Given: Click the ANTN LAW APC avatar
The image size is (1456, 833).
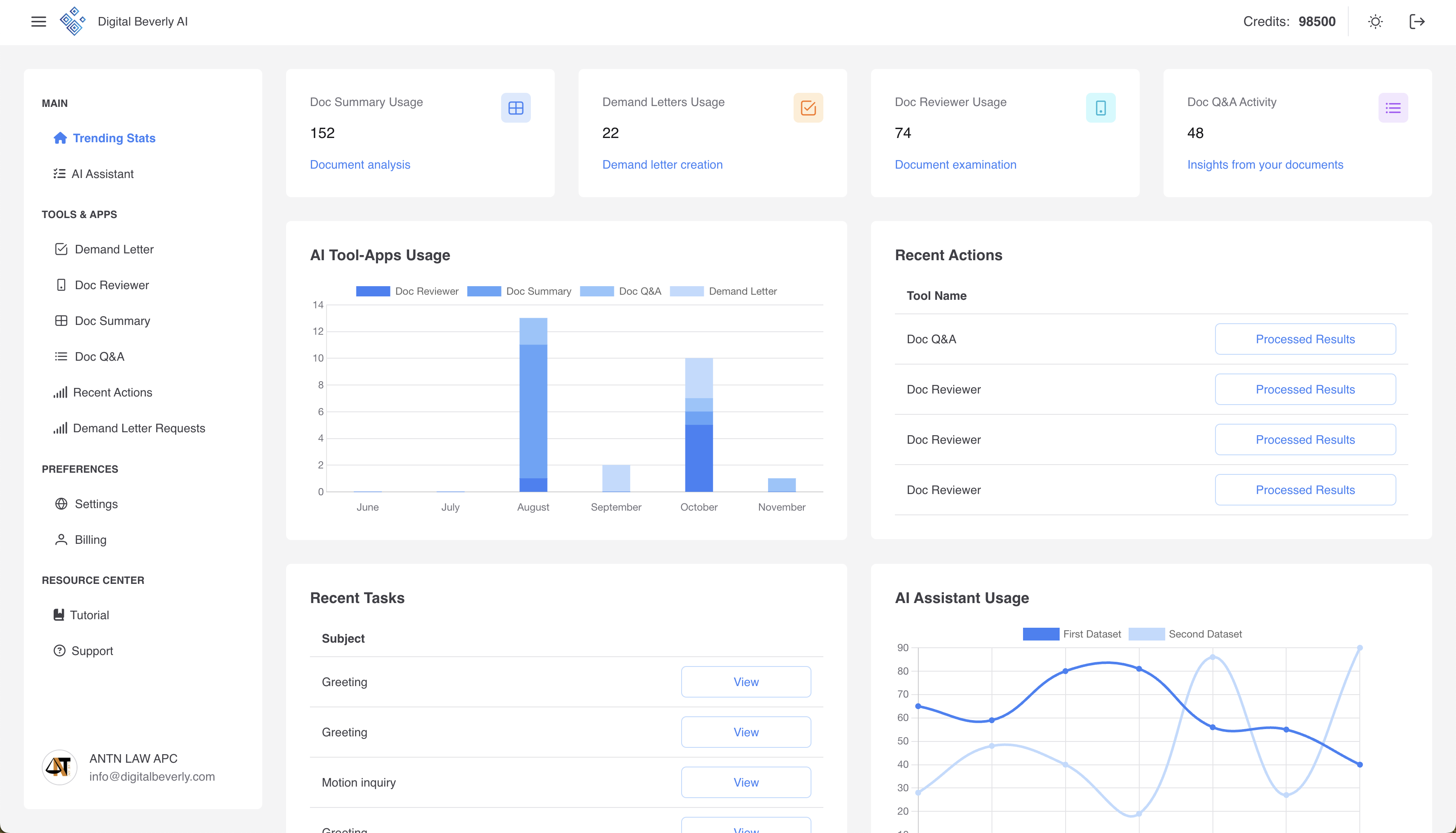Looking at the screenshot, I should coord(60,767).
